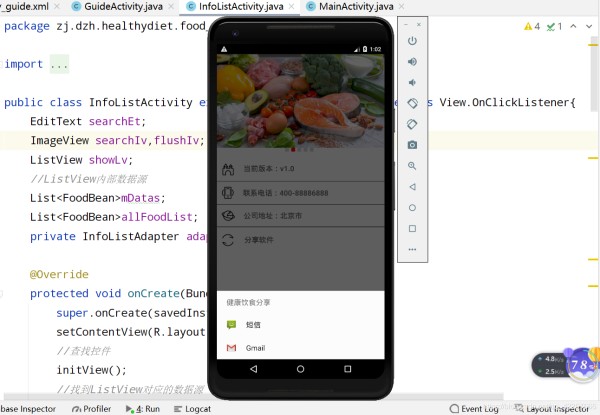Tap the phone's home navigation button

coord(300,369)
